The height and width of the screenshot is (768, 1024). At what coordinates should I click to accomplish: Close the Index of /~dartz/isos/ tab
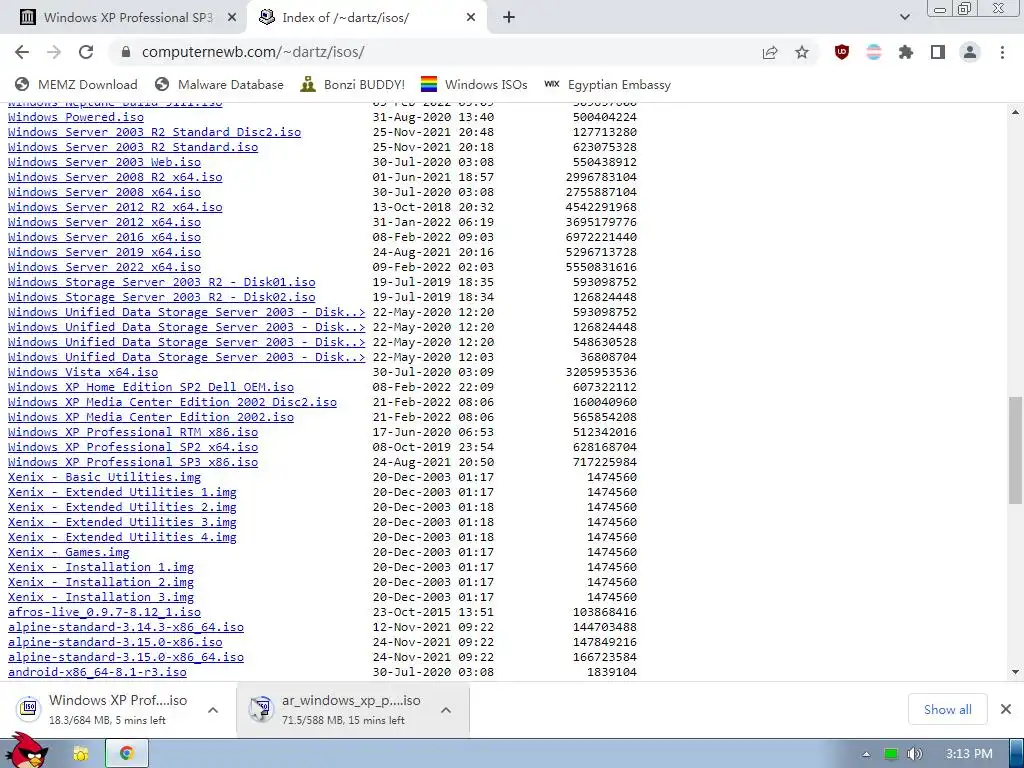[471, 18]
